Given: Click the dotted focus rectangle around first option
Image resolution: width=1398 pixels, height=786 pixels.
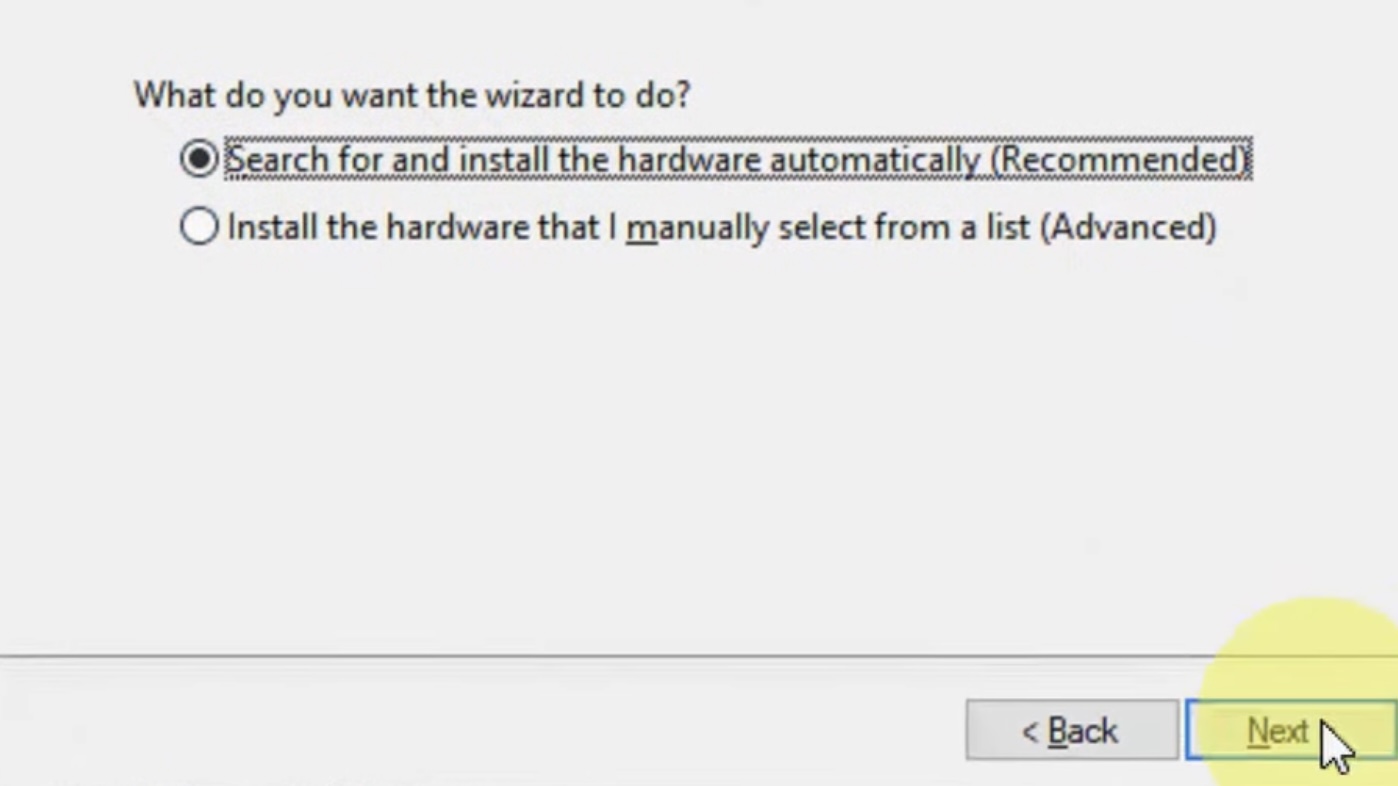Looking at the screenshot, I should [738, 159].
